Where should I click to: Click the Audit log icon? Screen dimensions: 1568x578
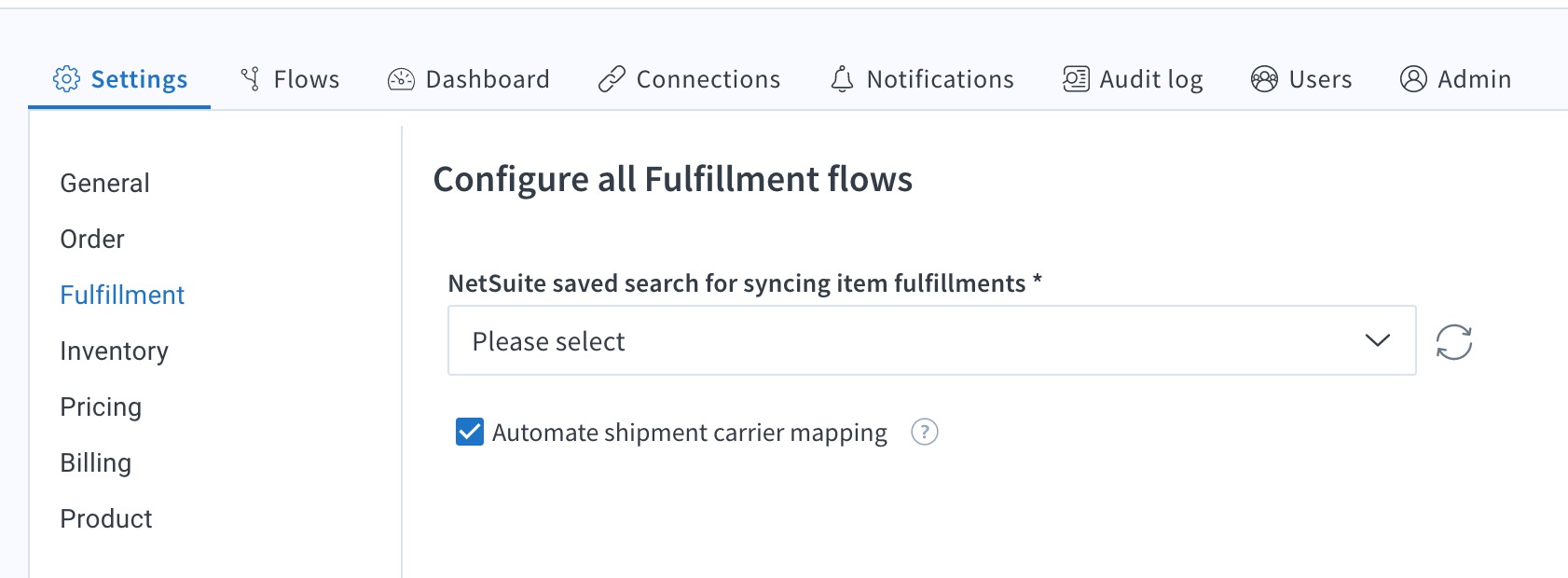[1076, 79]
